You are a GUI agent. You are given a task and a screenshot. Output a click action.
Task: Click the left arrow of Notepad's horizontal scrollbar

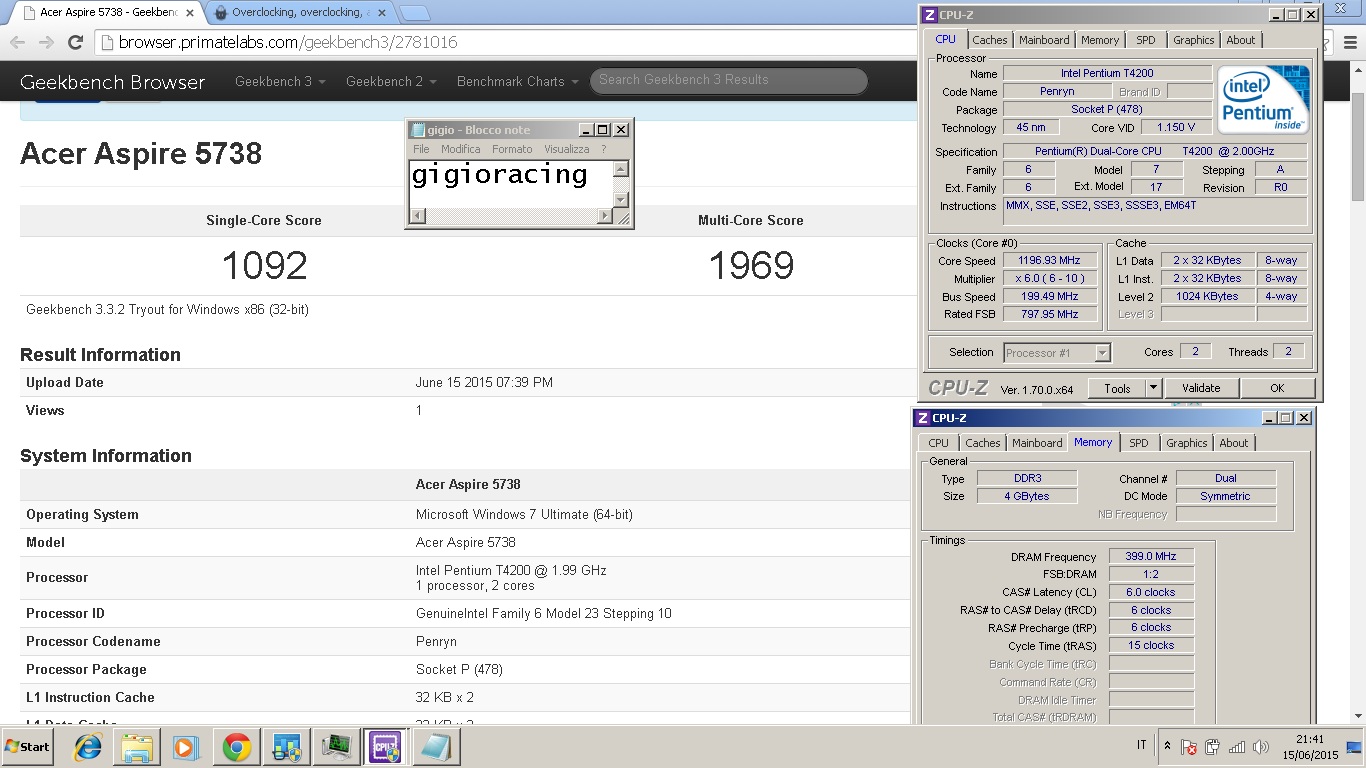[418, 216]
